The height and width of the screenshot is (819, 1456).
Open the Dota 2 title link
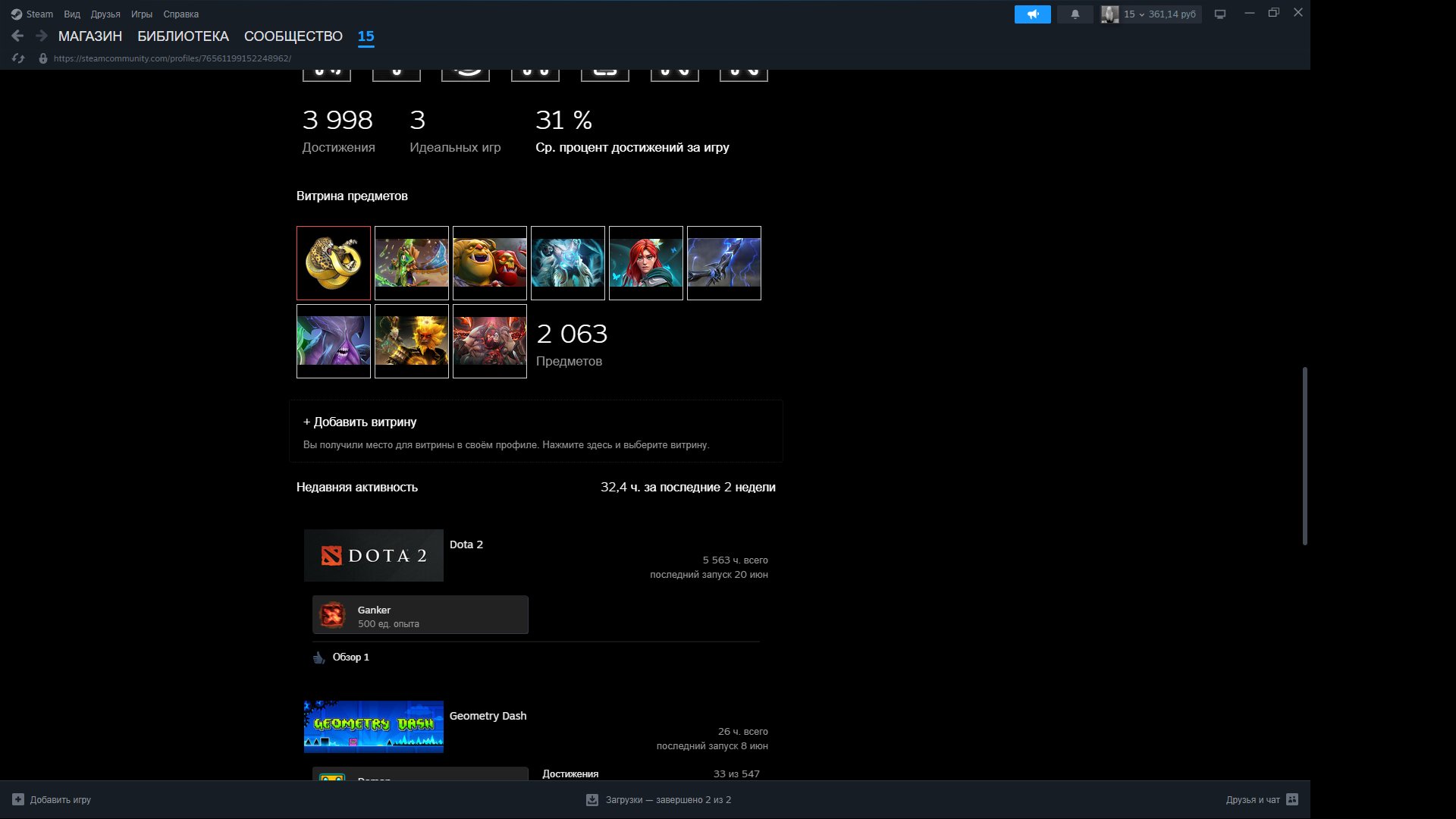click(x=466, y=544)
